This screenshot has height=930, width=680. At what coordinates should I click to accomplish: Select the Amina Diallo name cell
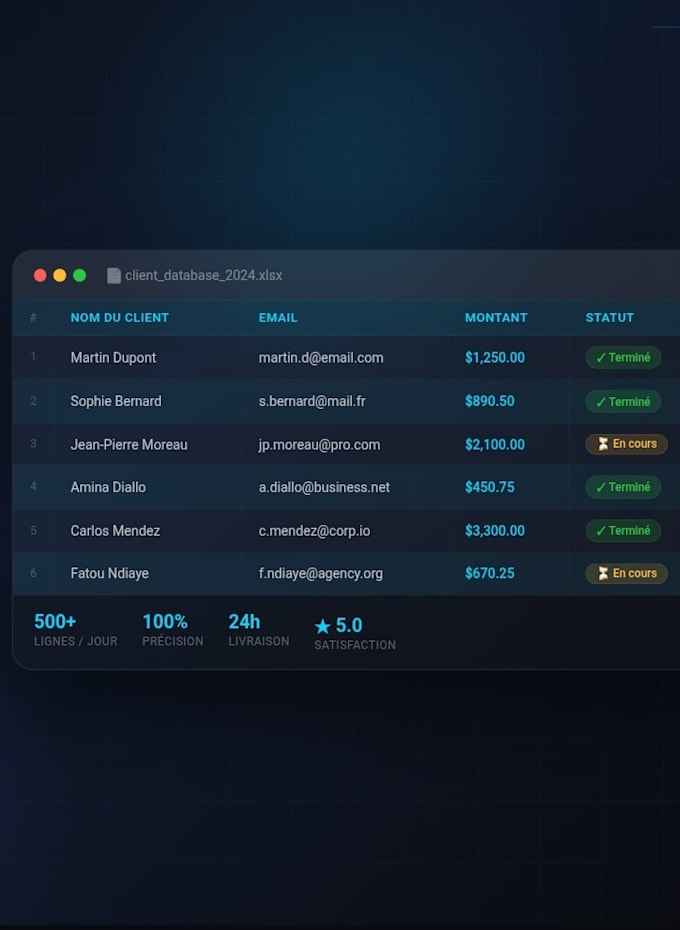click(x=108, y=487)
